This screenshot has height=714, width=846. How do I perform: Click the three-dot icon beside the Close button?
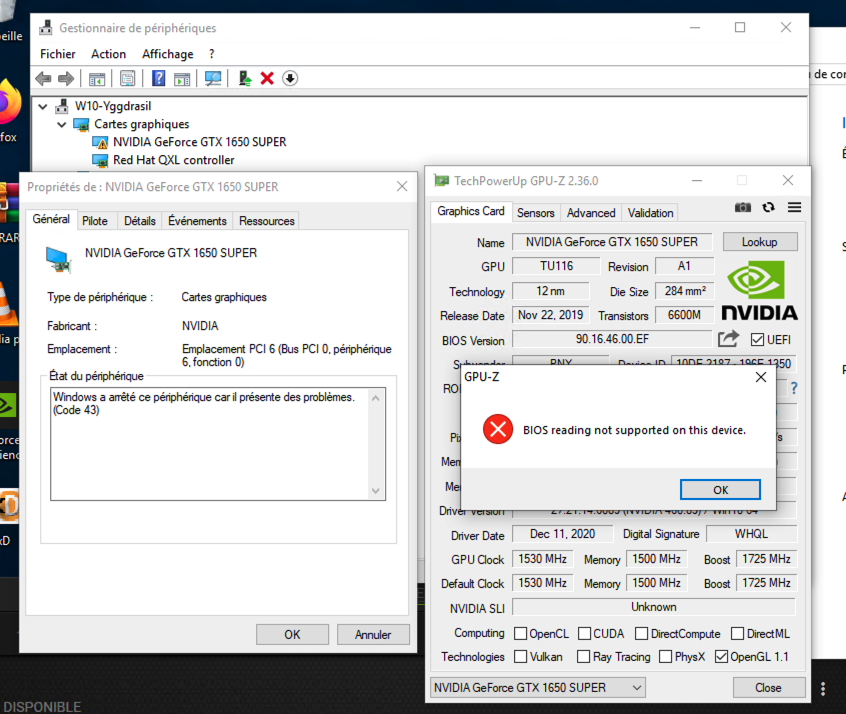(x=823, y=689)
